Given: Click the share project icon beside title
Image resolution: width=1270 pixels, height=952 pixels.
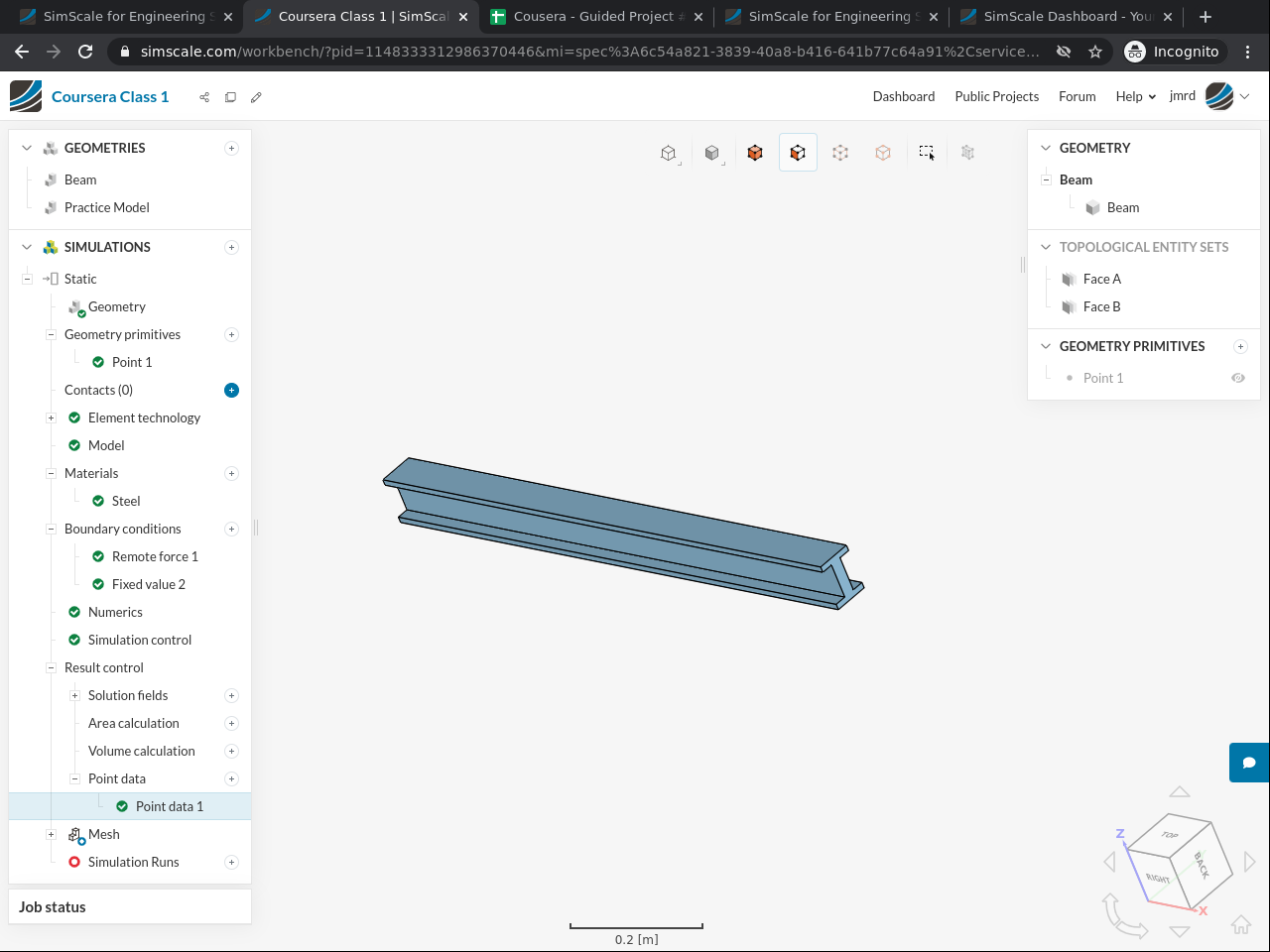Looking at the screenshot, I should [204, 97].
